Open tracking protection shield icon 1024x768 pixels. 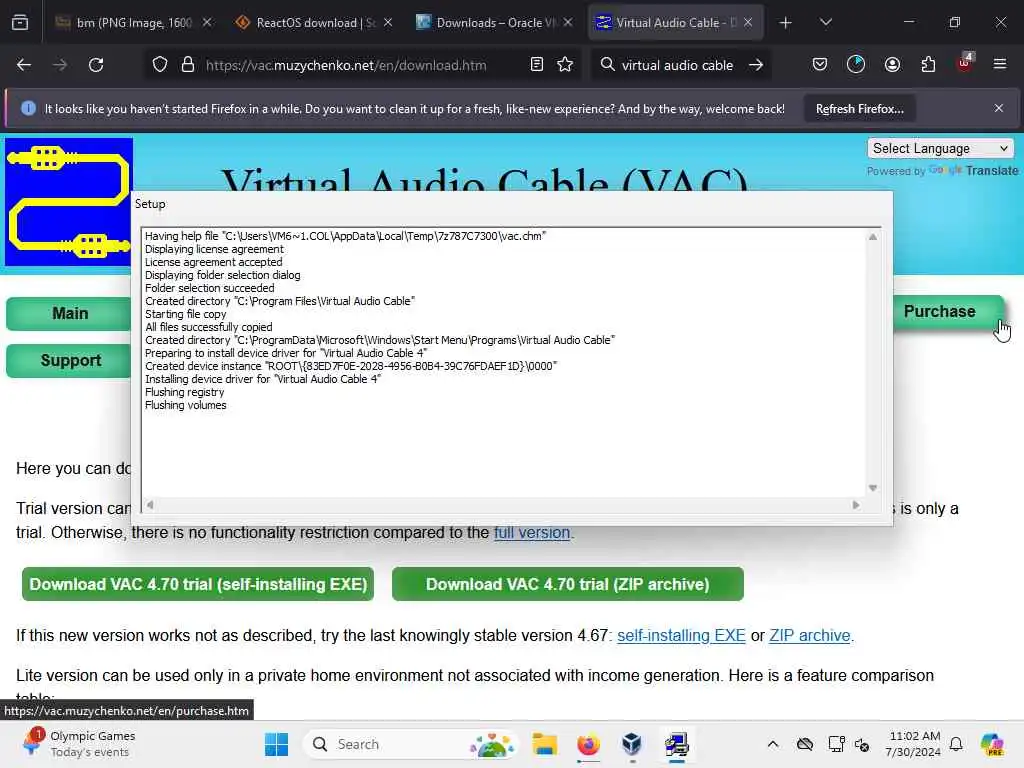pyautogui.click(x=160, y=65)
